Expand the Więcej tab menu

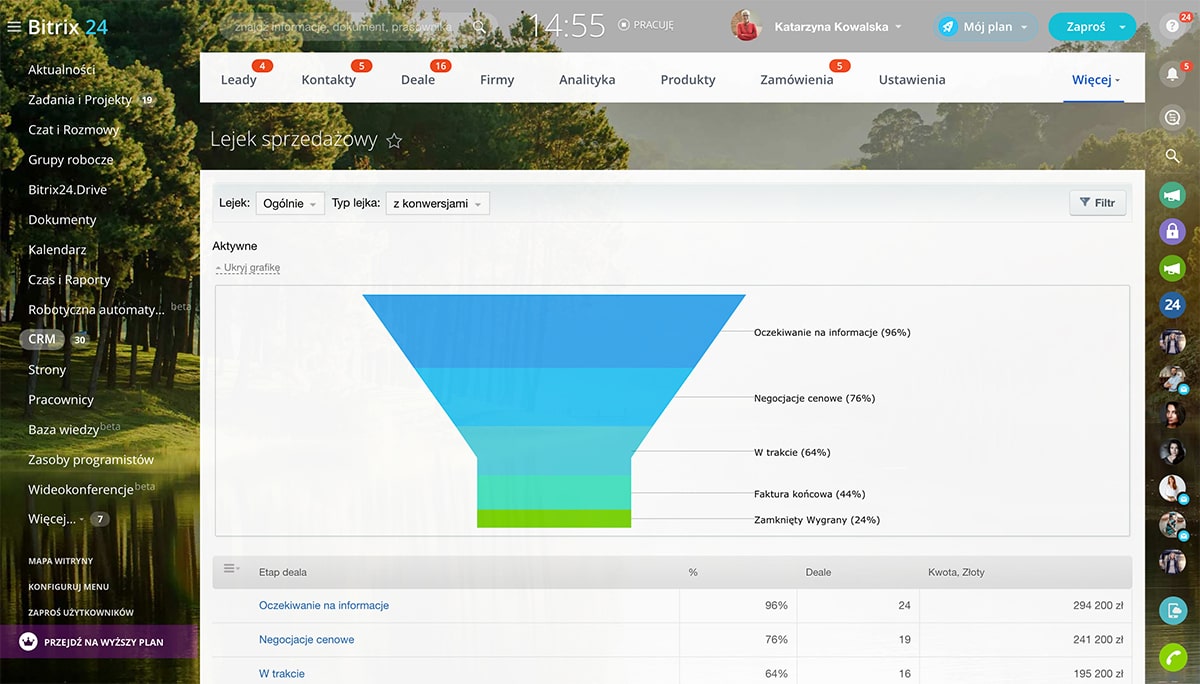(1096, 80)
